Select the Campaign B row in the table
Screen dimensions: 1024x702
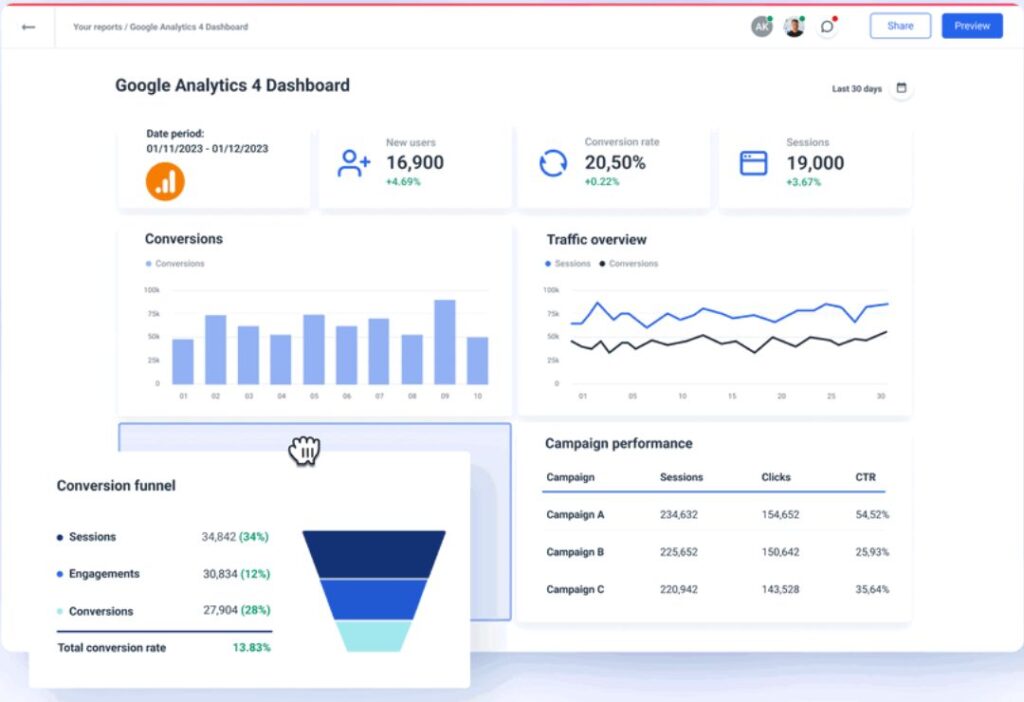tap(575, 551)
